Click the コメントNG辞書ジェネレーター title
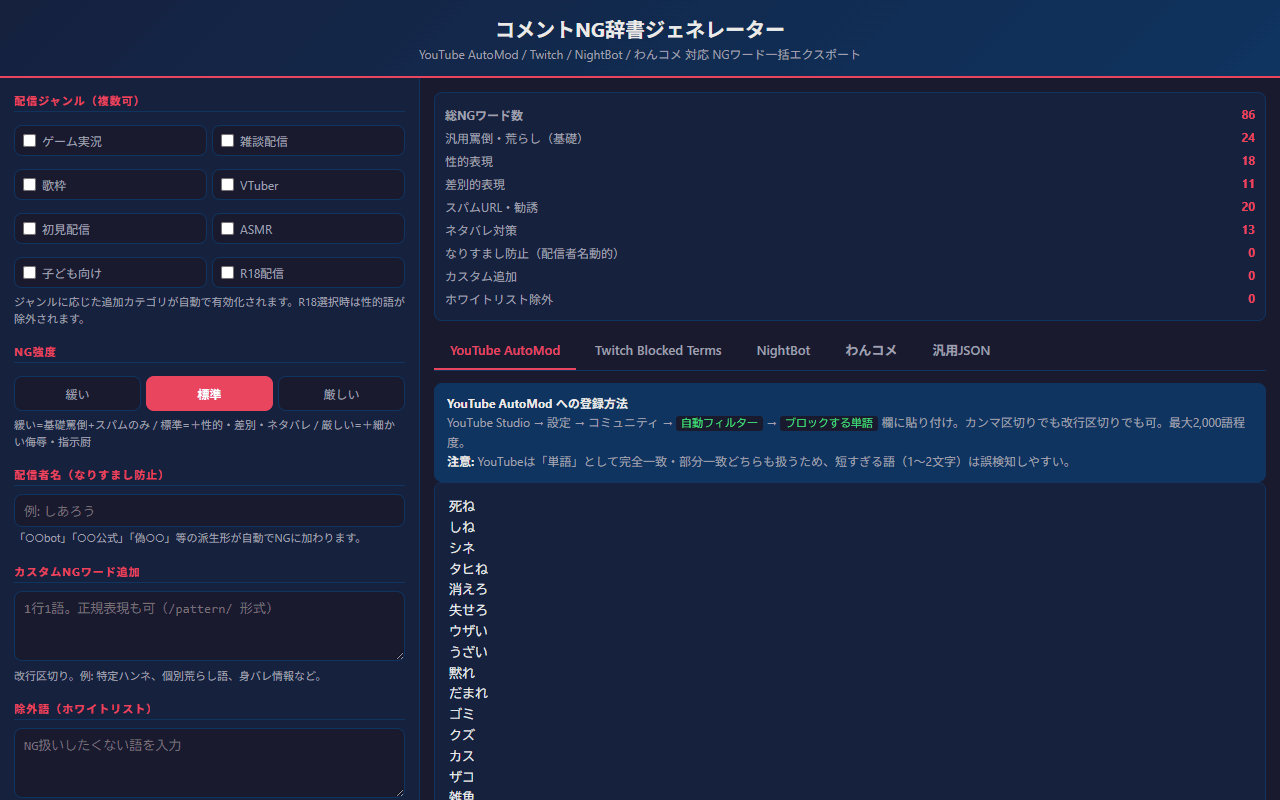Image resolution: width=1280 pixels, height=800 pixels. tap(640, 30)
